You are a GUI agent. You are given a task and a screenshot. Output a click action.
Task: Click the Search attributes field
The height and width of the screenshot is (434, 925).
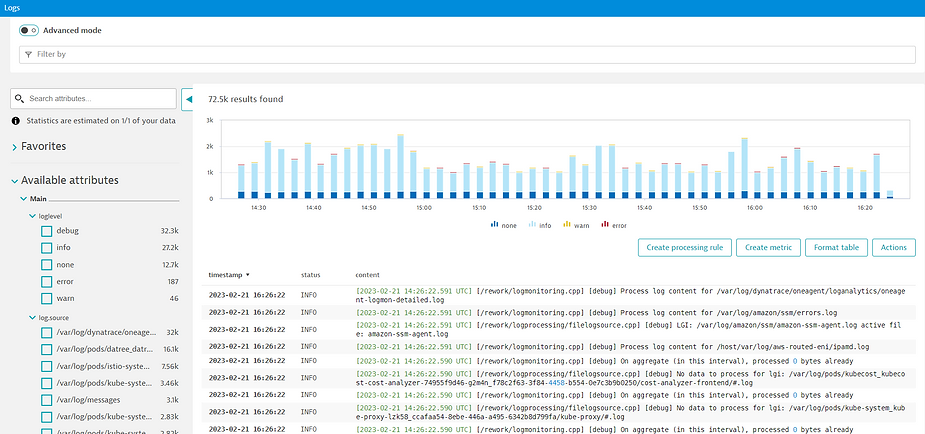click(93, 98)
